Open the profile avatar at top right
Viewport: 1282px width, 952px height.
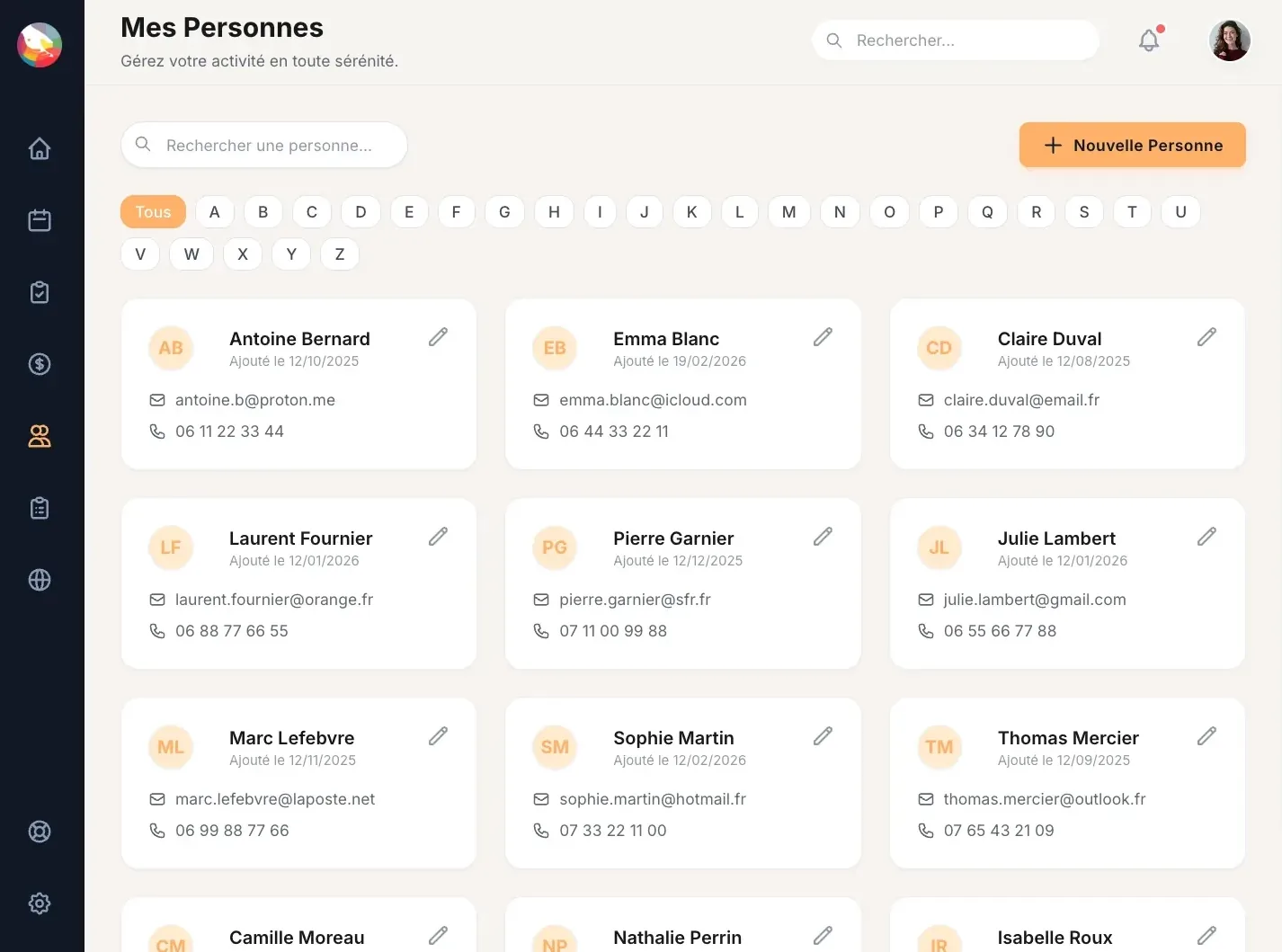[x=1229, y=40]
